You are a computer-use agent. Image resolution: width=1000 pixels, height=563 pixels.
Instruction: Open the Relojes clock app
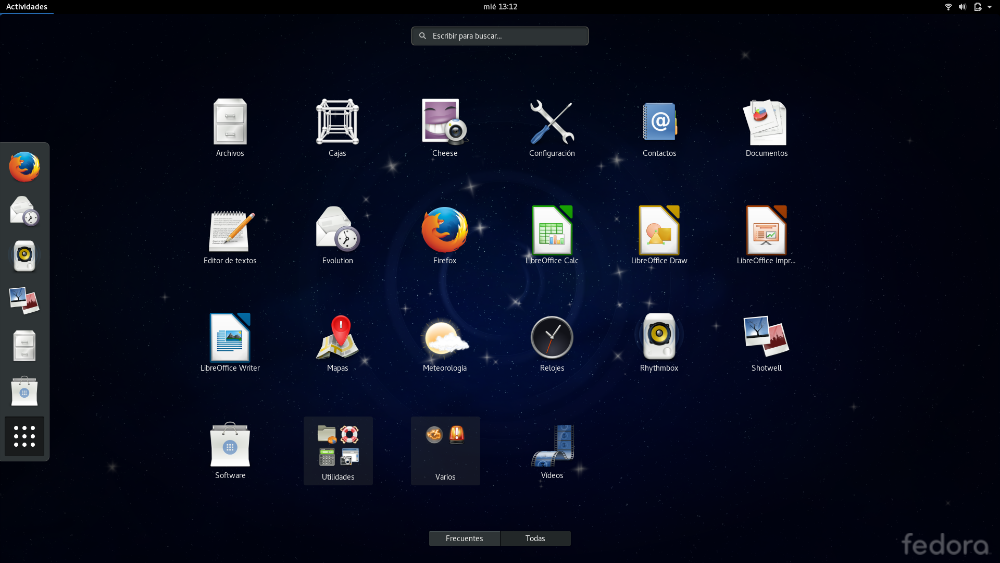552,342
